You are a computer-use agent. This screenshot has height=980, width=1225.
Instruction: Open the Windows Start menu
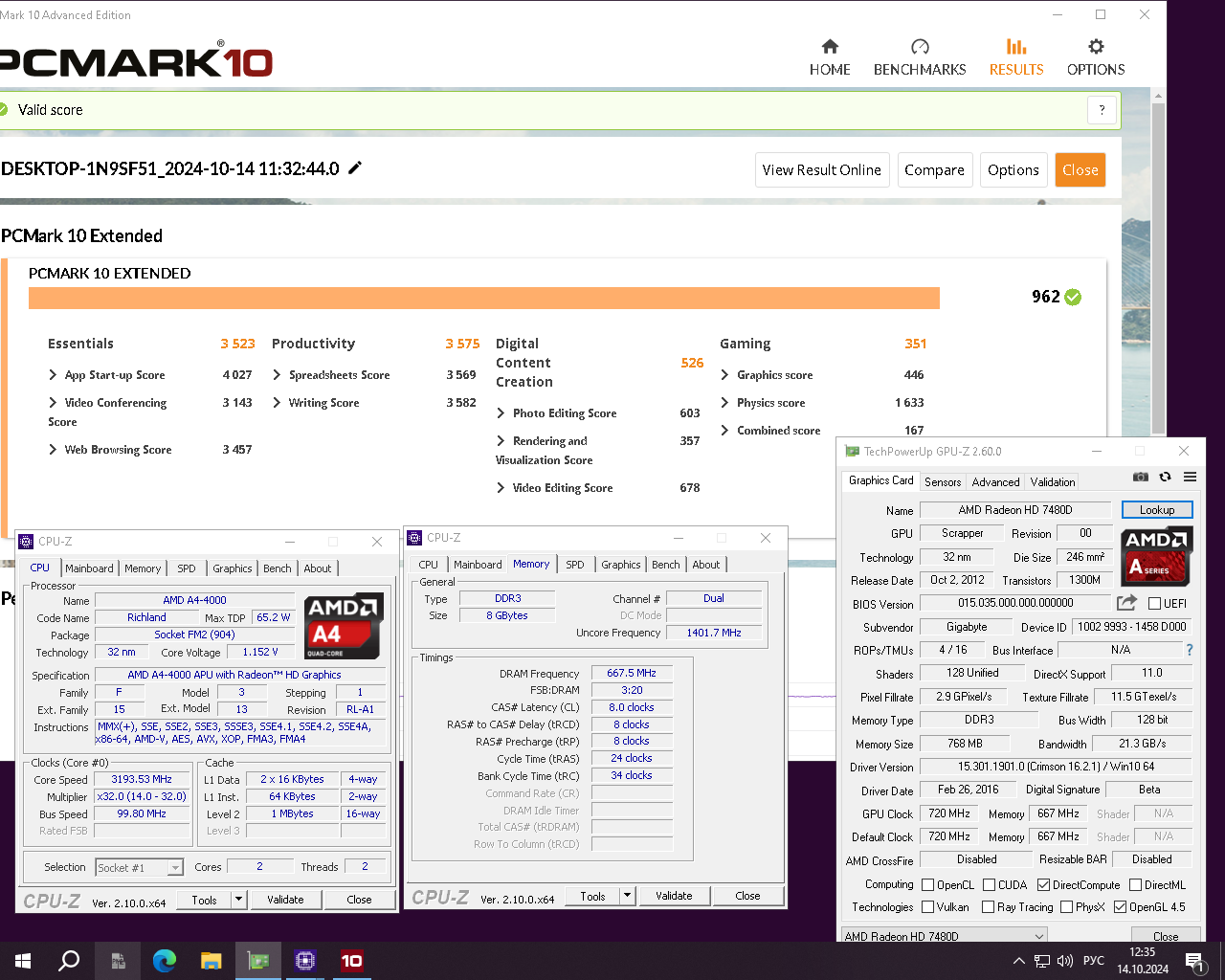pos(23,961)
